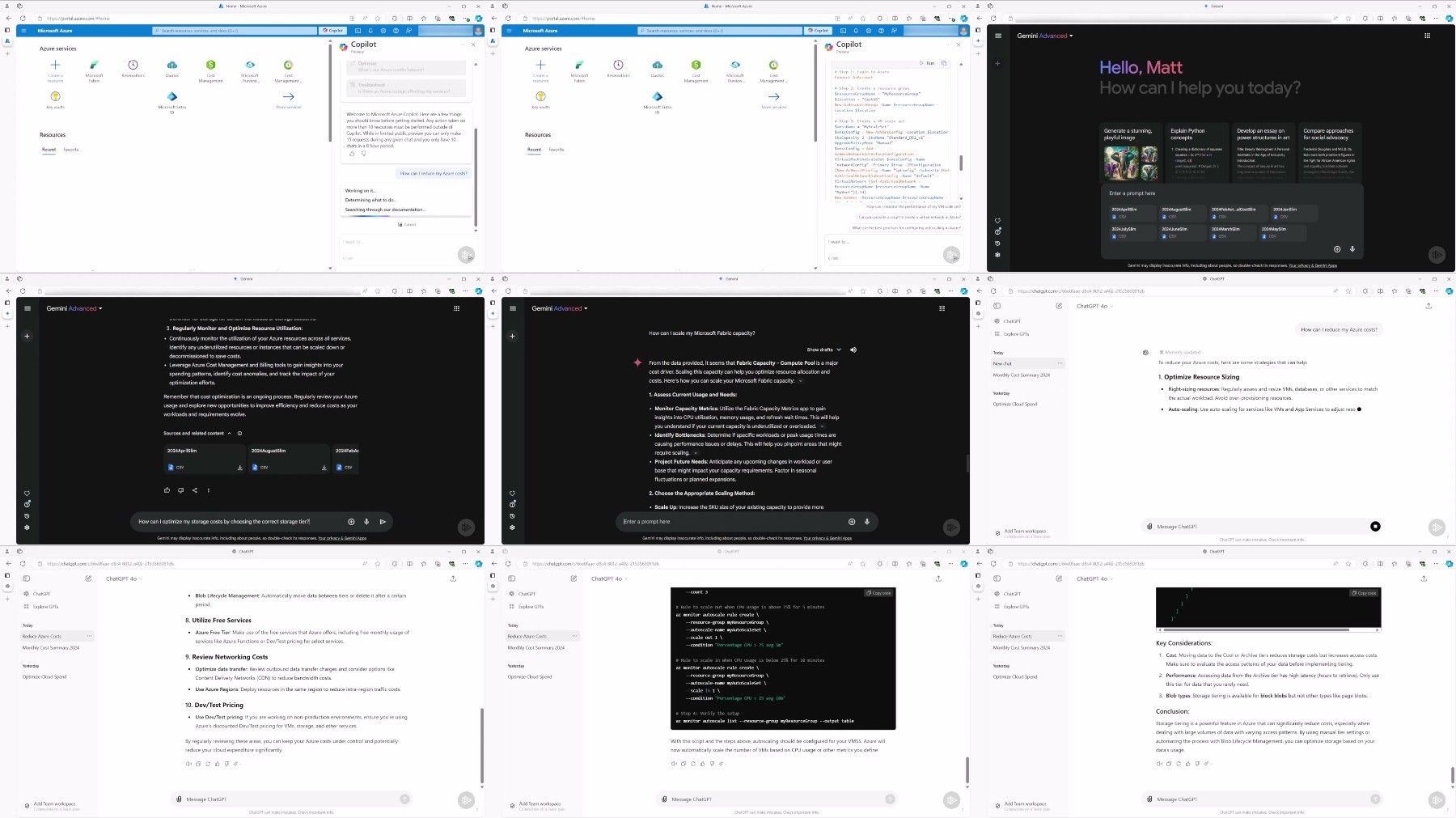Viewport: 1456px width, 818px height.
Task: Open the help question mark in the Azure window showing the Copilot script
Action: 881,31
